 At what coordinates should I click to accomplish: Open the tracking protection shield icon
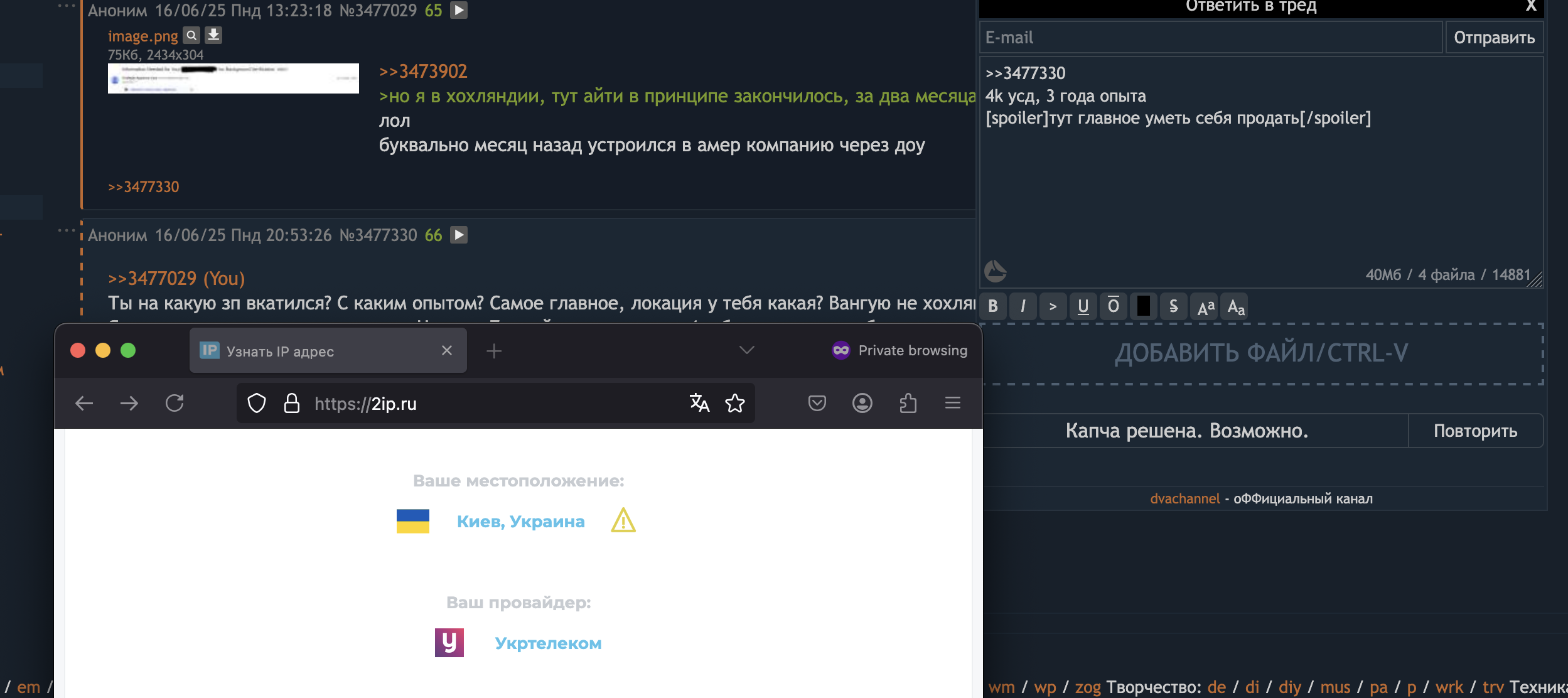tap(257, 403)
